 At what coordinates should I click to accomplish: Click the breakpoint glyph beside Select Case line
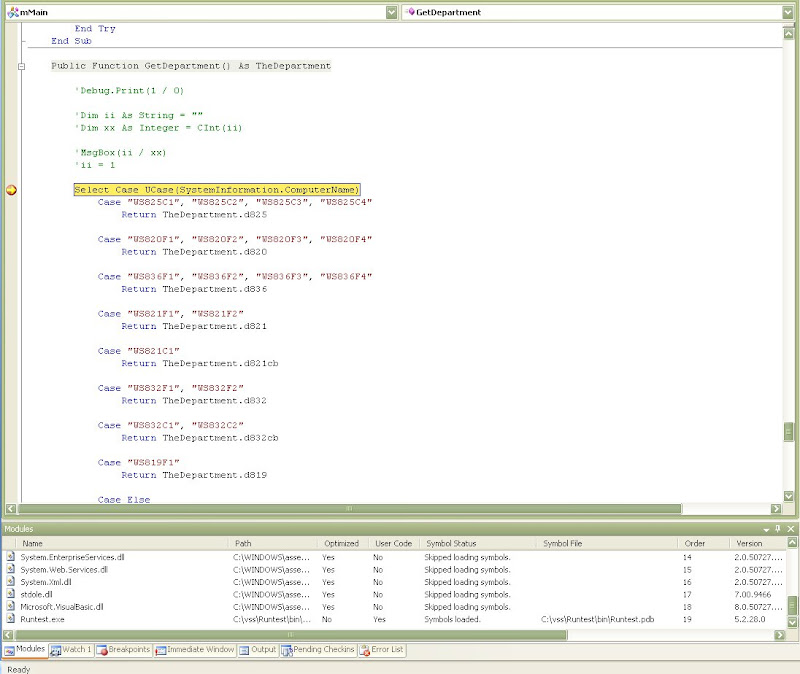coord(12,190)
